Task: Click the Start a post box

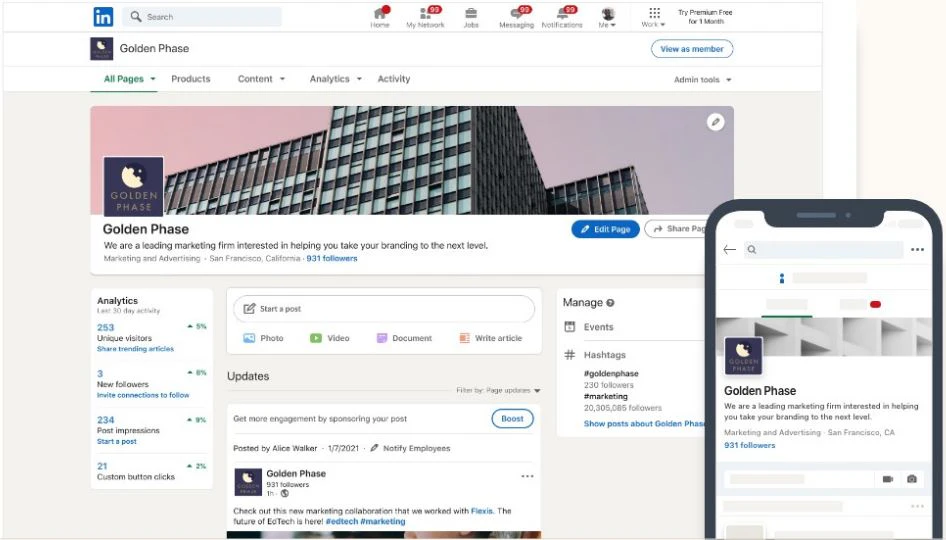Action: tap(384, 309)
